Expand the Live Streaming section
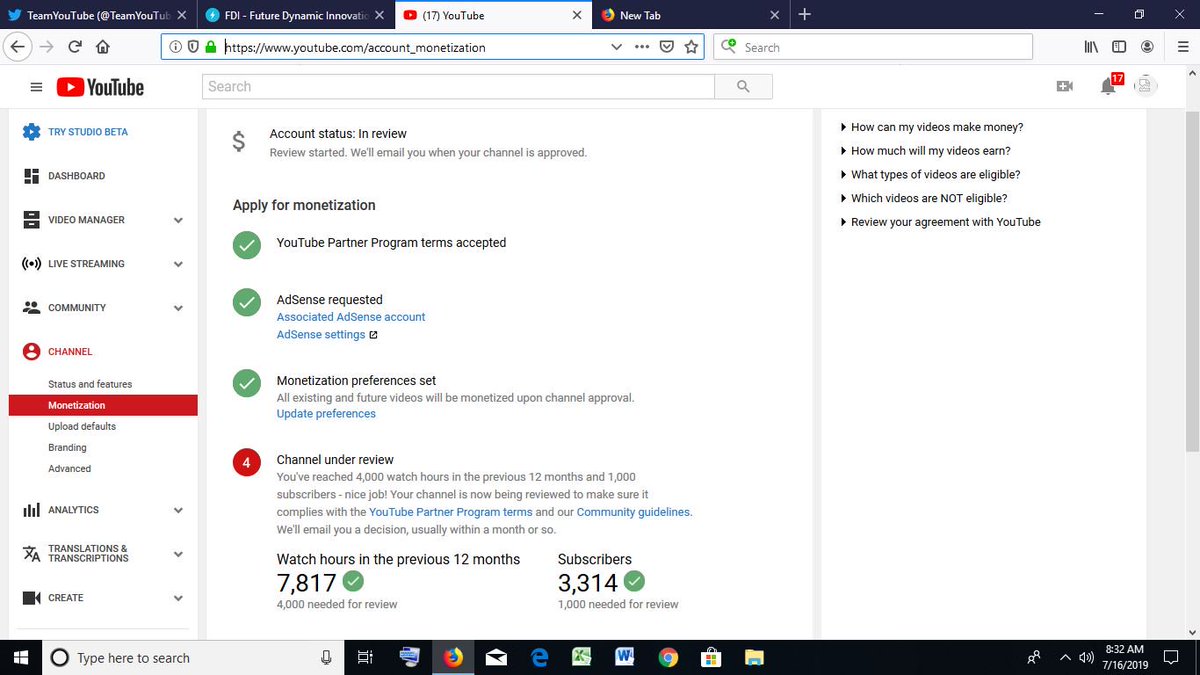 click(178, 264)
